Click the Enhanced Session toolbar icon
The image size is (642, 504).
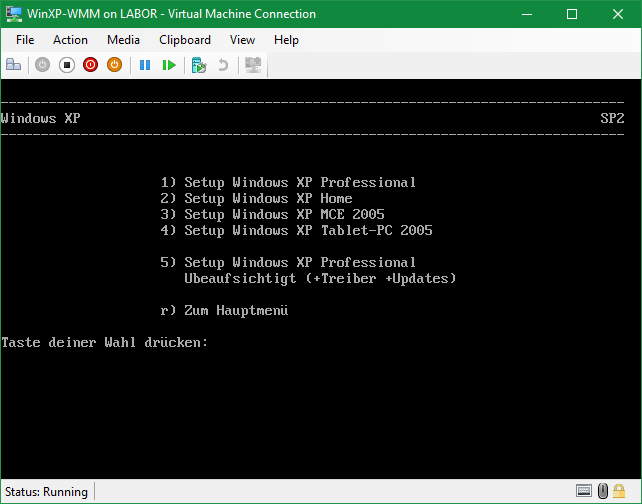click(253, 65)
